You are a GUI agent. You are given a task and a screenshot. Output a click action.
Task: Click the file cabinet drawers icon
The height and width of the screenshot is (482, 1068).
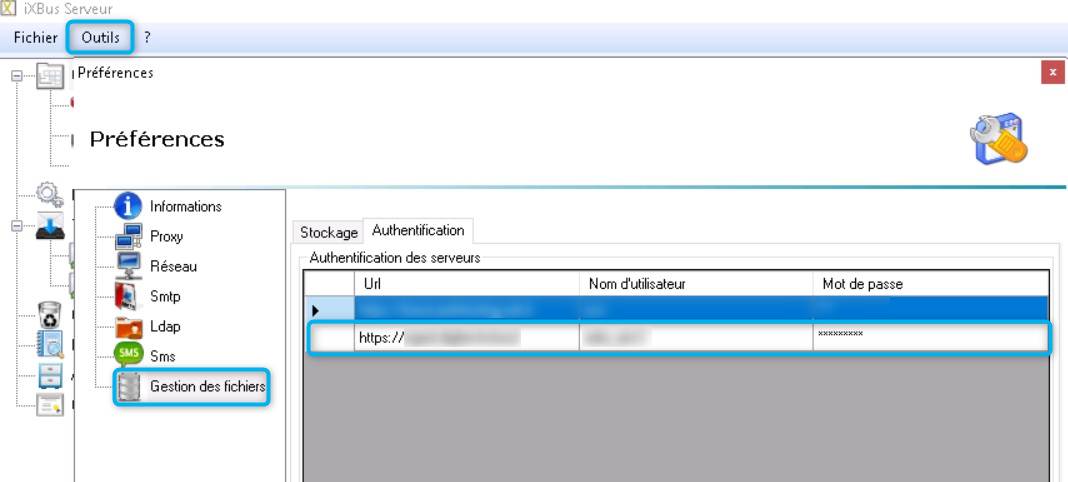pos(50,375)
